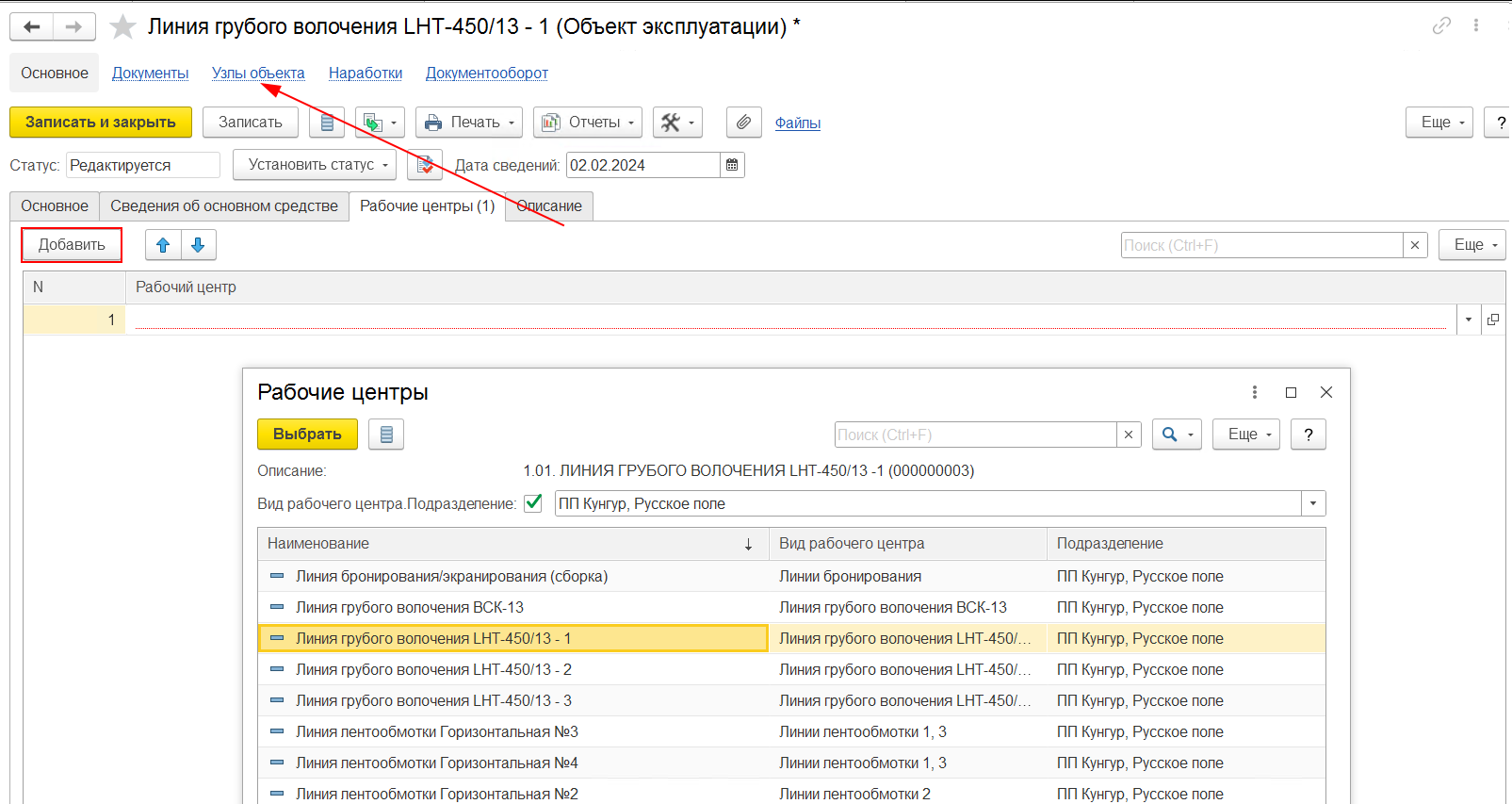This screenshot has width=1512, height=804.
Task: Focus the search field on Рабочие центры tab
Action: click(1262, 245)
